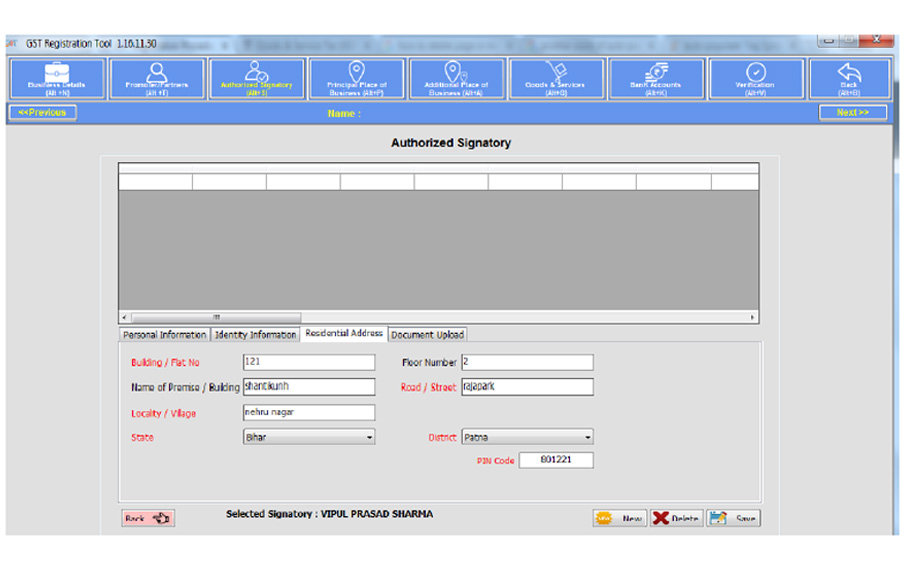
Task: Switch to Personal Information tab
Action: [164, 335]
